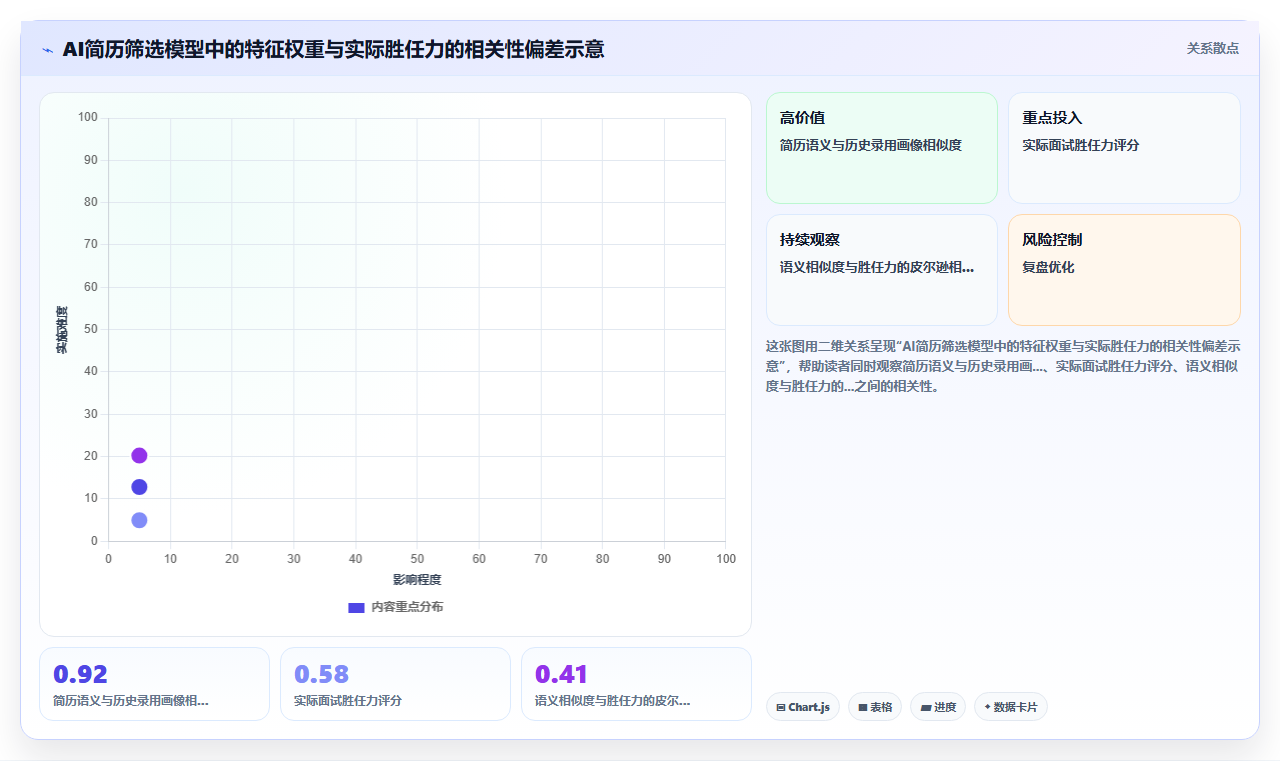Click the chart title heading text
1280x761 pixels.
coord(333,49)
